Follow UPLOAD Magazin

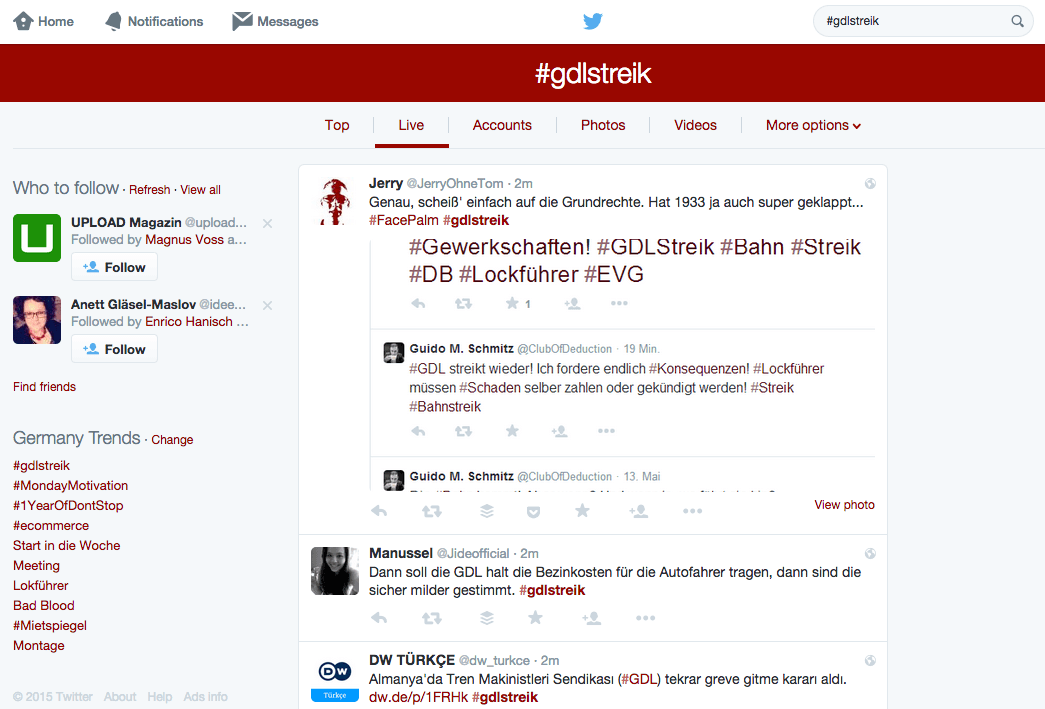(x=115, y=267)
